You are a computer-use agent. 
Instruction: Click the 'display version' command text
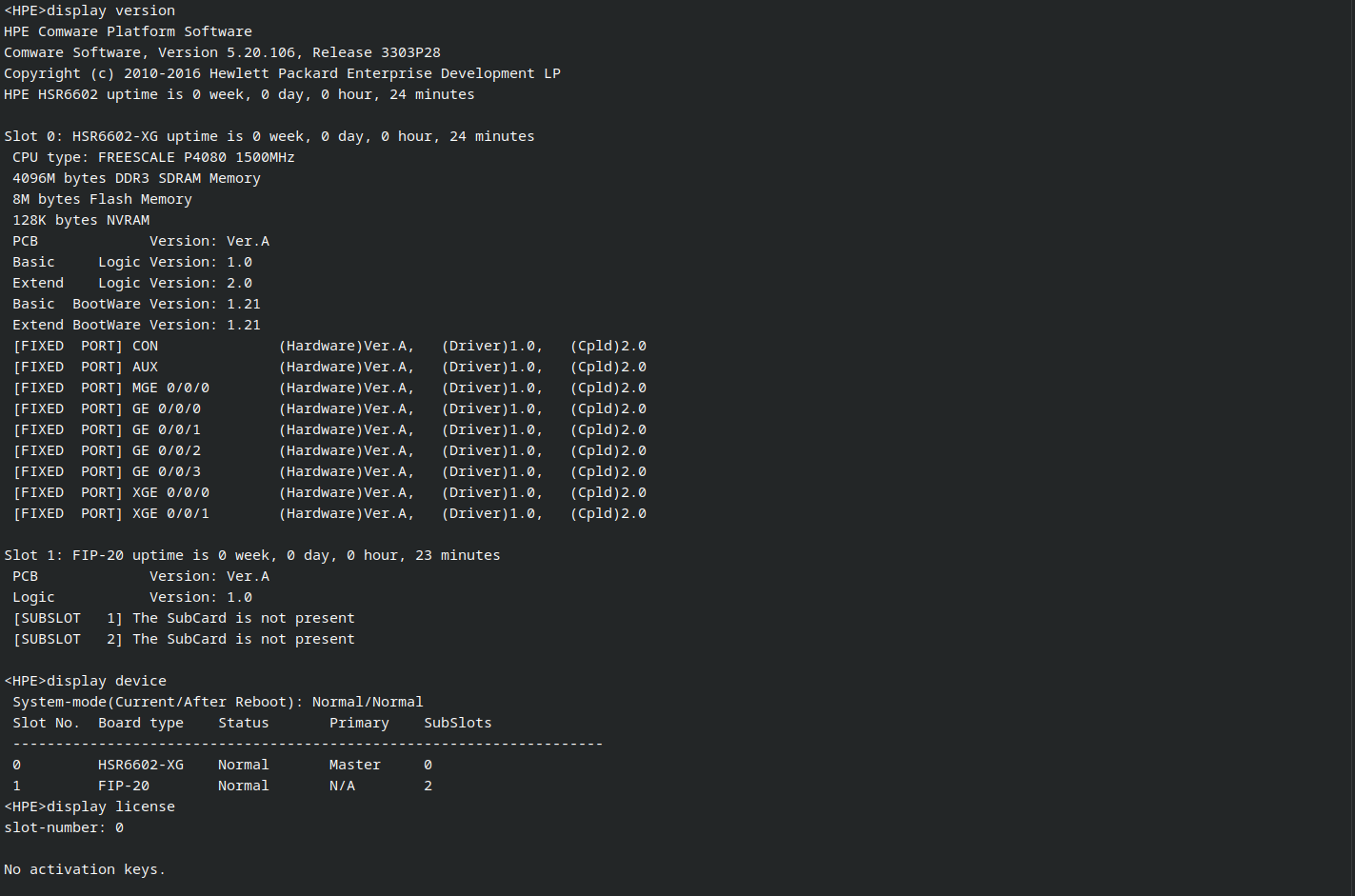110,10
